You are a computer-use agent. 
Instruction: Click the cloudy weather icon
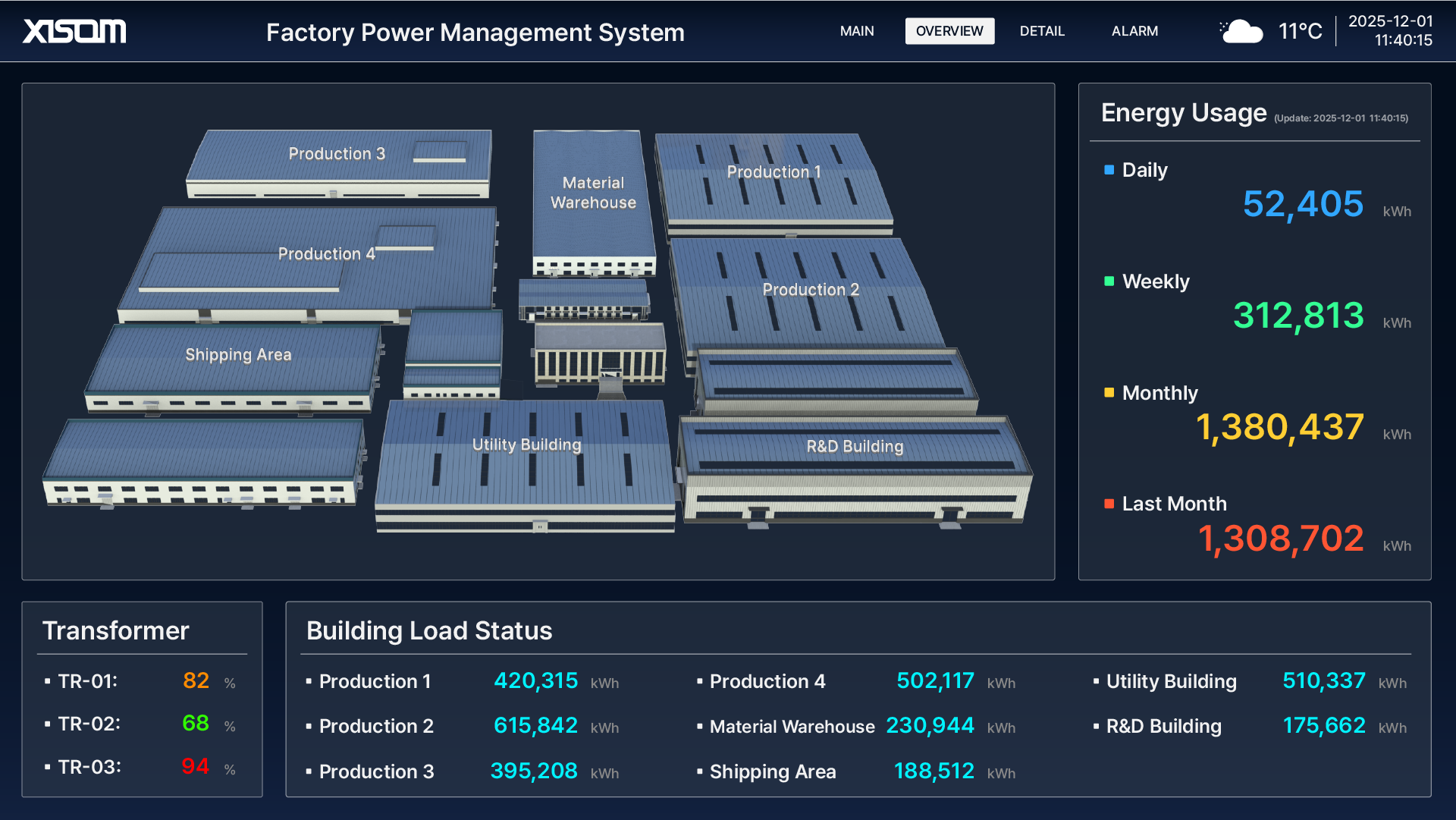(x=1241, y=32)
